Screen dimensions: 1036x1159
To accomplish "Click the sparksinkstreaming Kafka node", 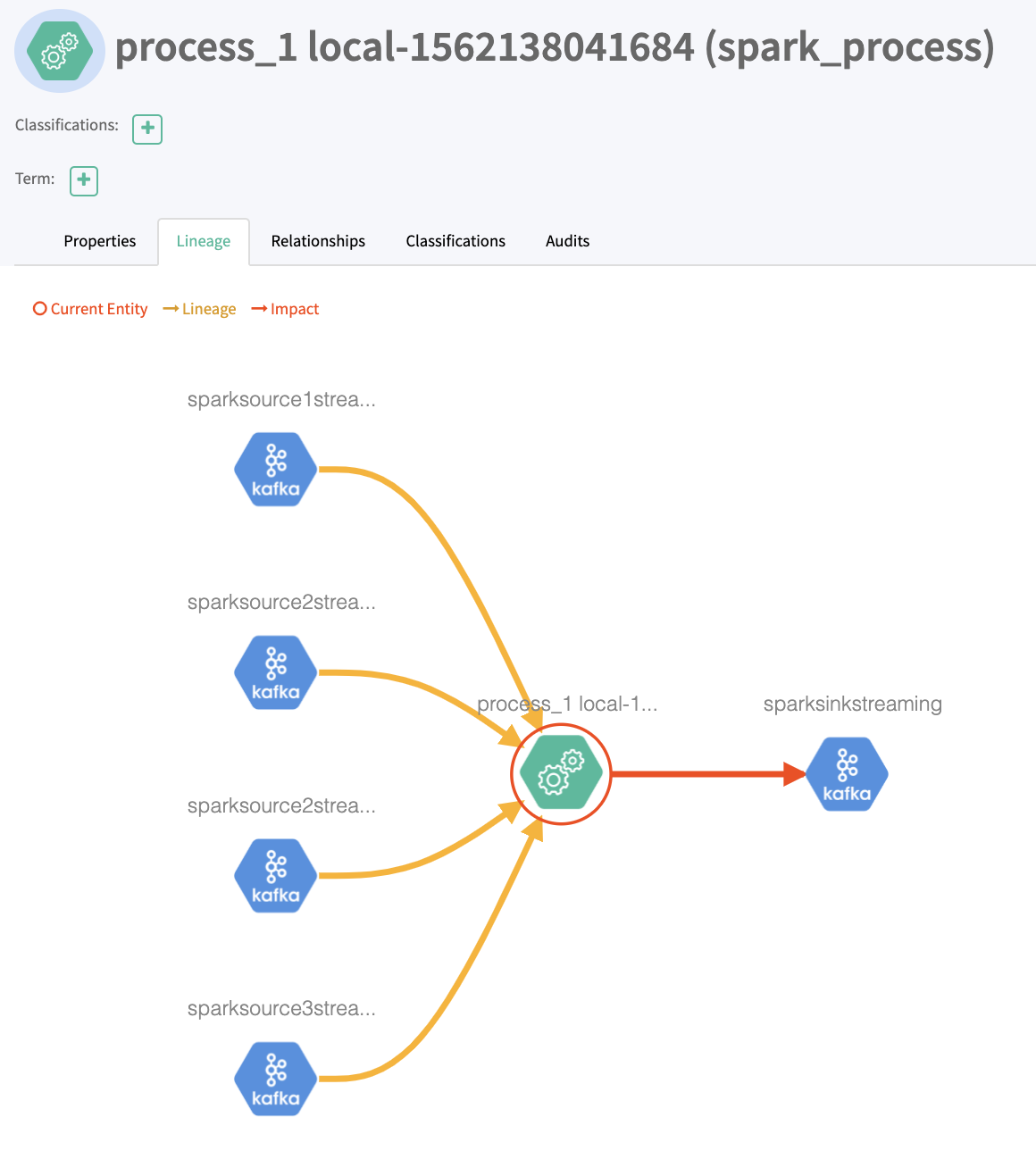I will 847,773.
